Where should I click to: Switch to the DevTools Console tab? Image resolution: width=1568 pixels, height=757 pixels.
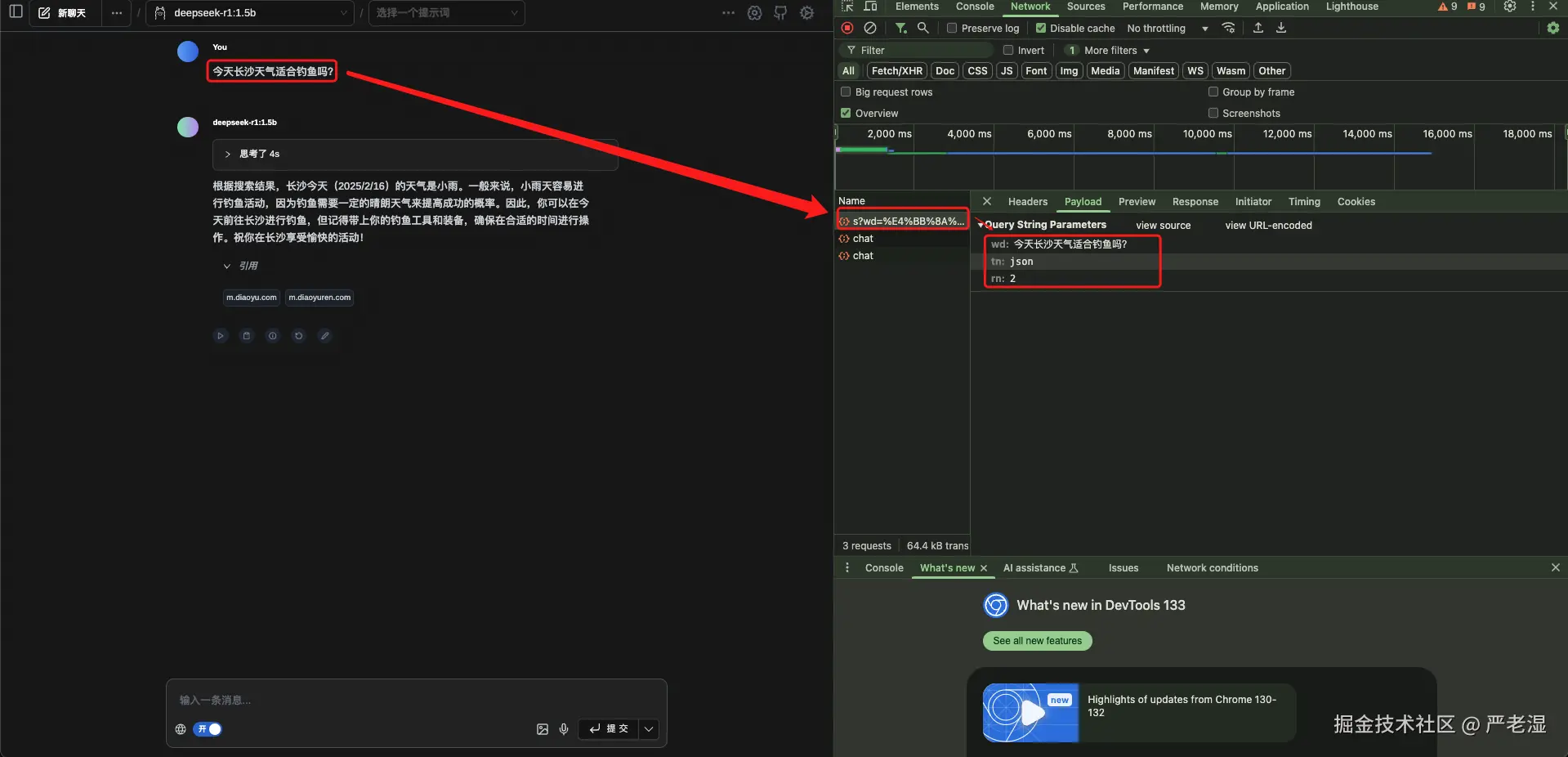pos(975,7)
